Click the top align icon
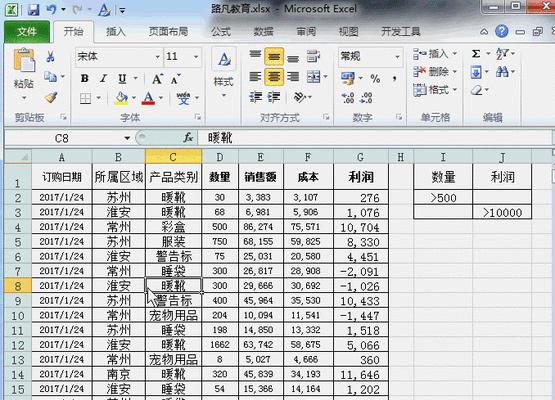Screen dimensions: 555x400 click(x=255, y=56)
